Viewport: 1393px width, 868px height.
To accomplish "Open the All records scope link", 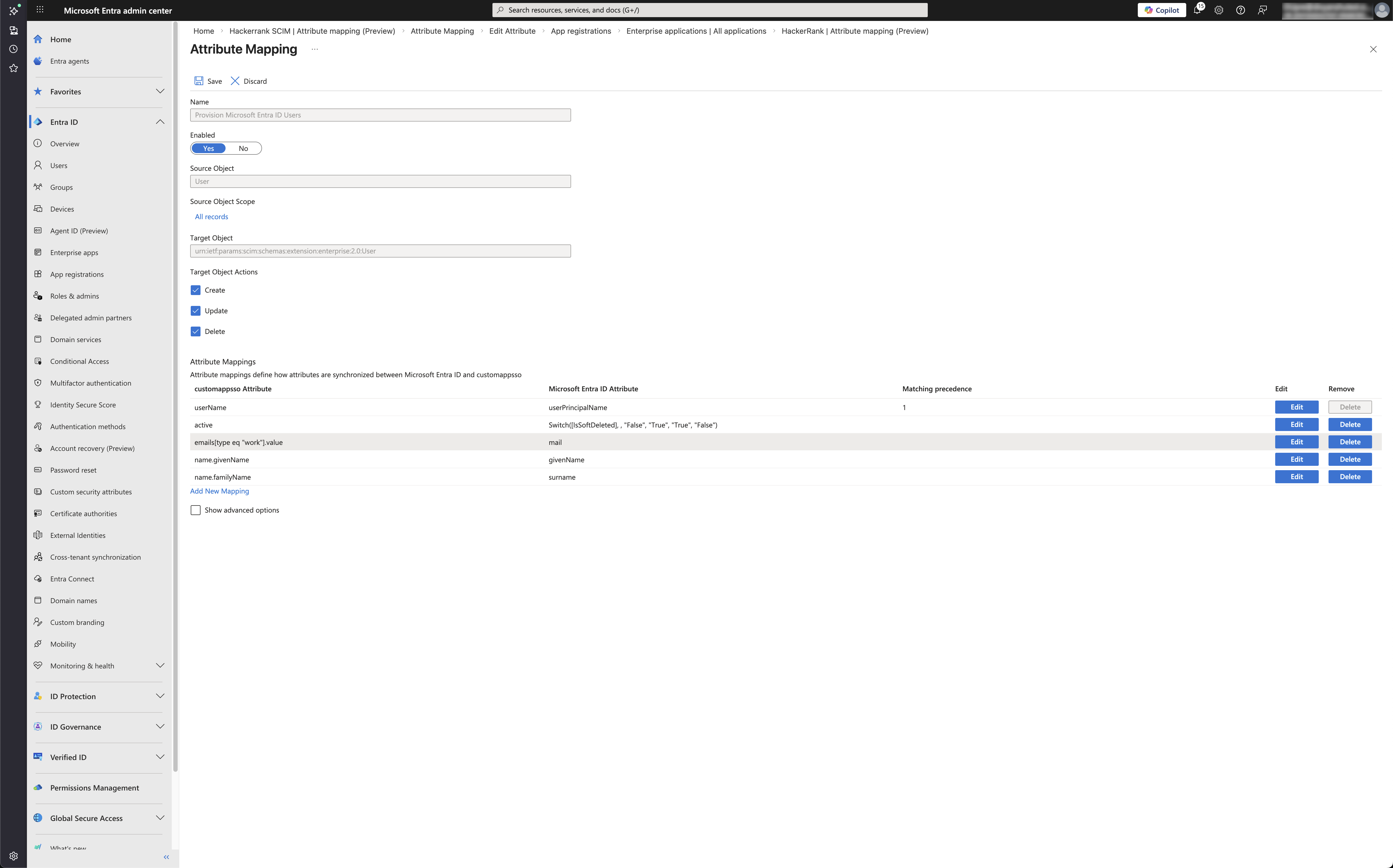I will 211,217.
